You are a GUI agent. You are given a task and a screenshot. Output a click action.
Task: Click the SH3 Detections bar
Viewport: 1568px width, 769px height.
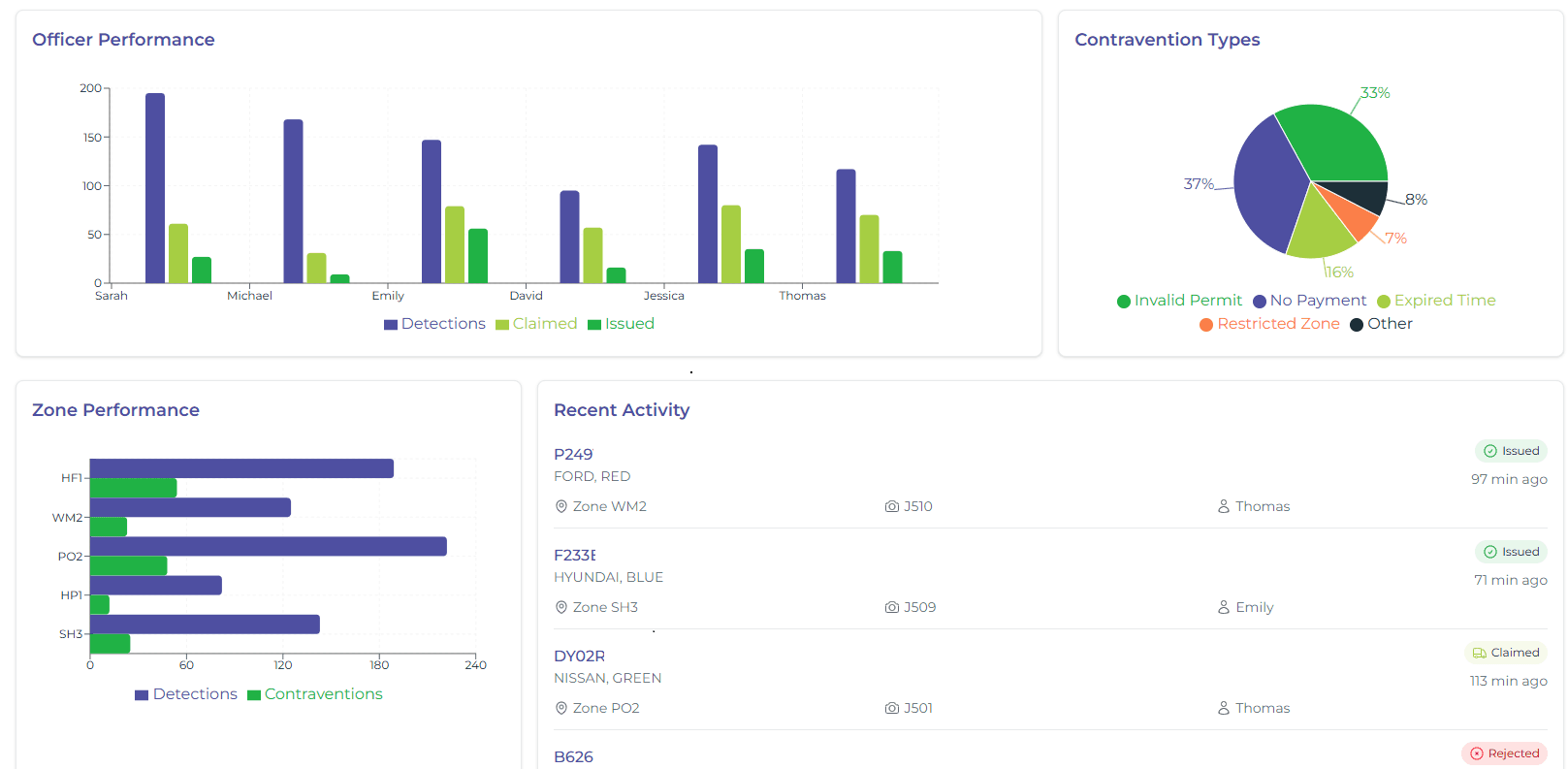click(205, 625)
